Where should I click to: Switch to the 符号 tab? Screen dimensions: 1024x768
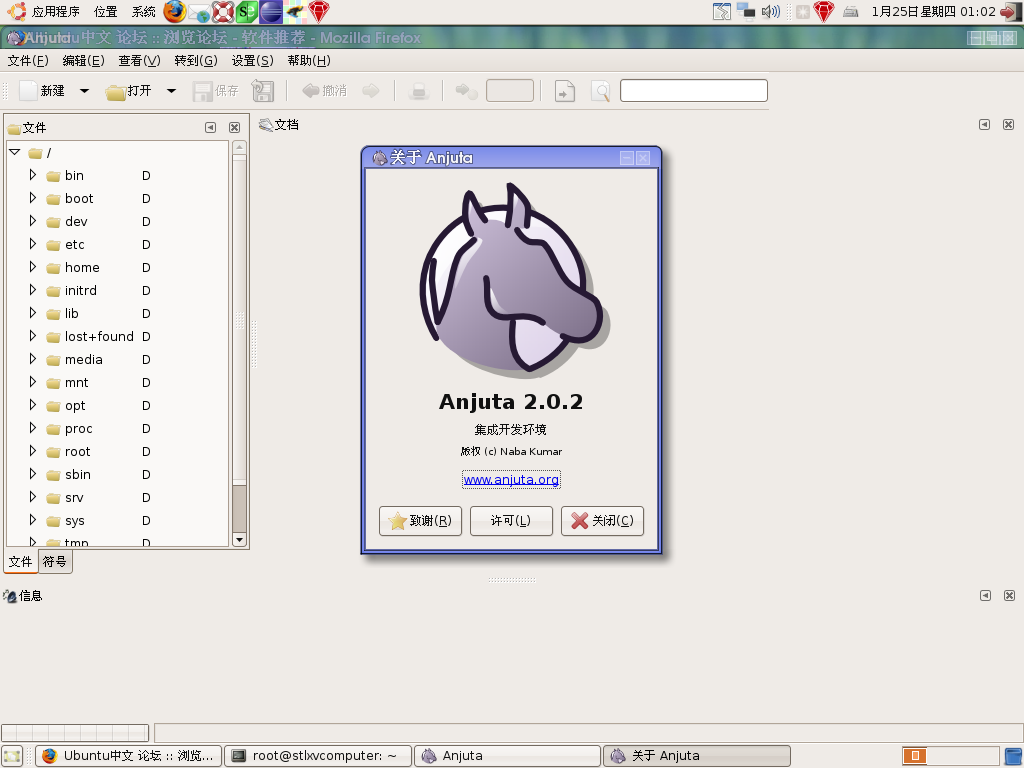click(x=55, y=562)
